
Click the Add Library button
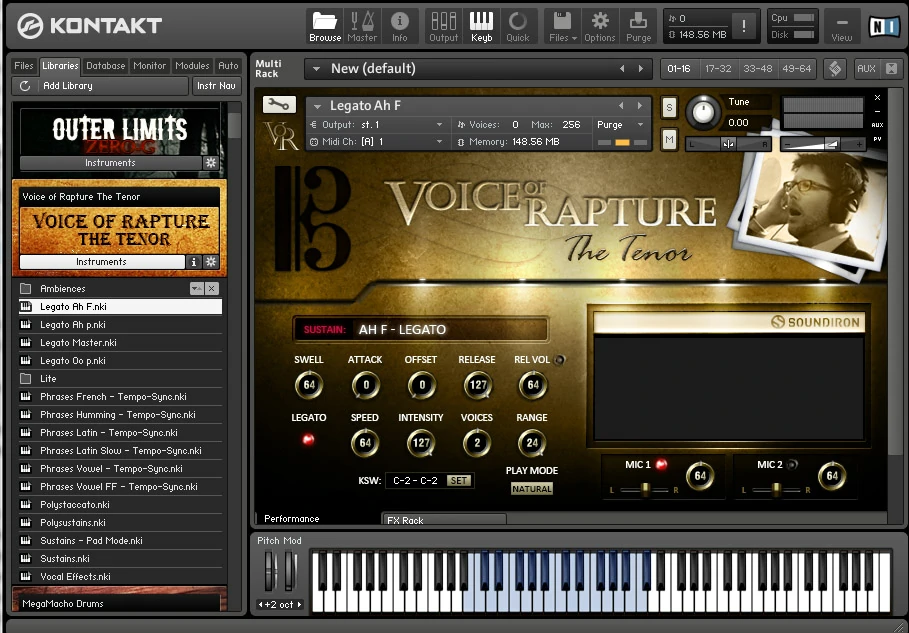point(100,86)
